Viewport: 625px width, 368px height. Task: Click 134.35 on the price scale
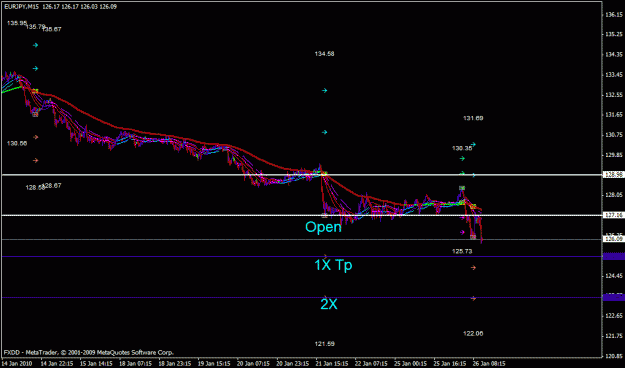point(614,55)
